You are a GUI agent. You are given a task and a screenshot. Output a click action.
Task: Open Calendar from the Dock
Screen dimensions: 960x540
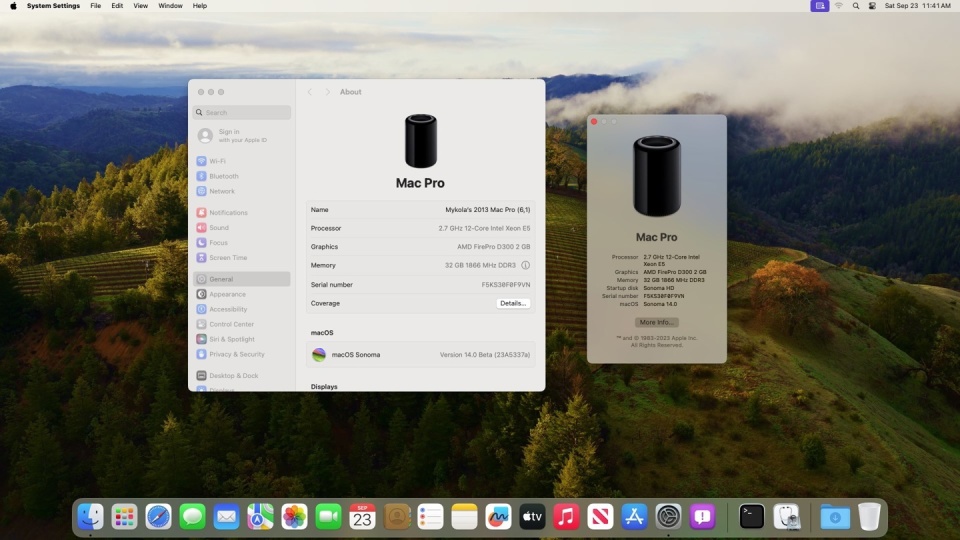(362, 517)
